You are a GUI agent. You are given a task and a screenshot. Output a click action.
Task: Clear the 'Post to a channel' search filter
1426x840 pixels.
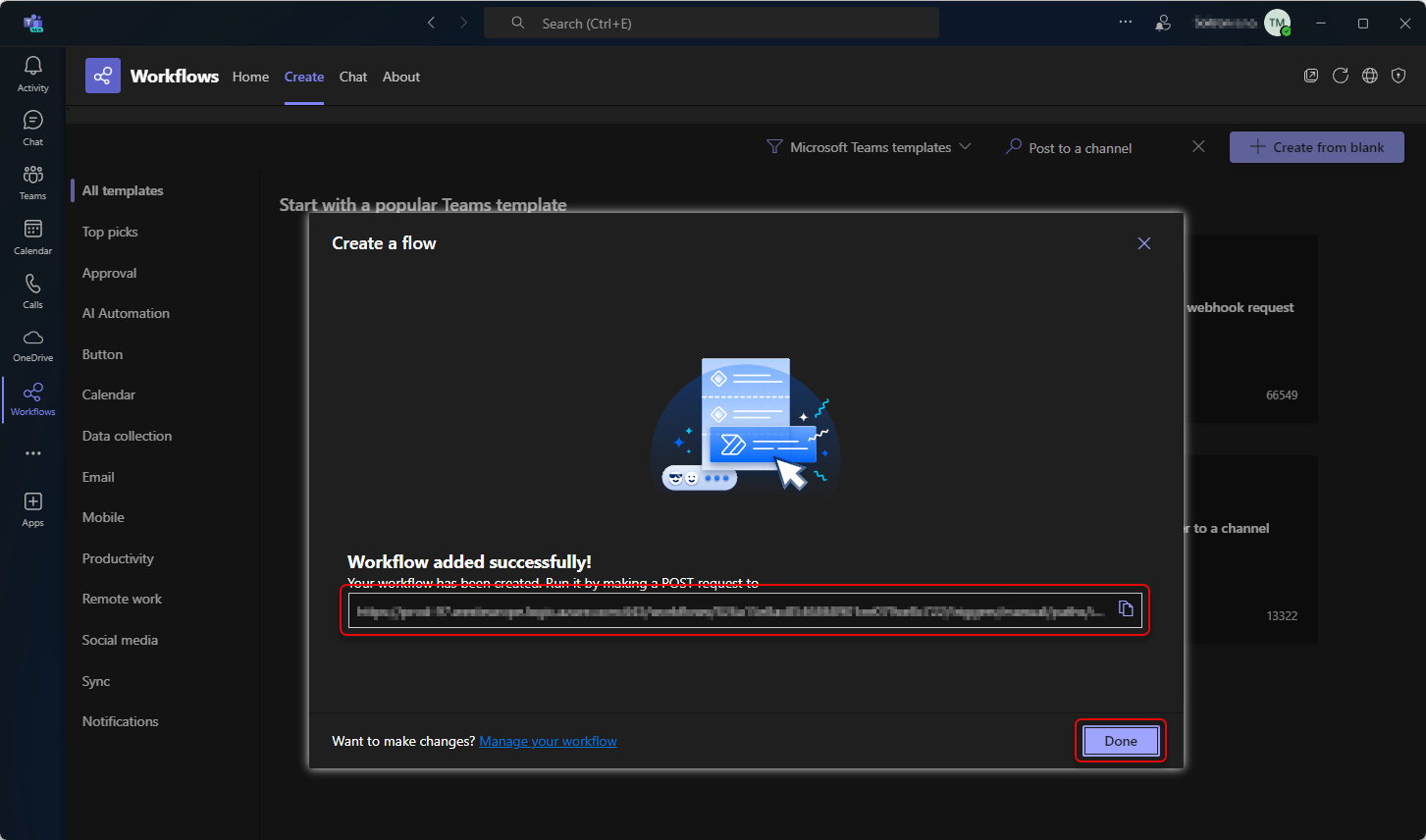point(1198,145)
